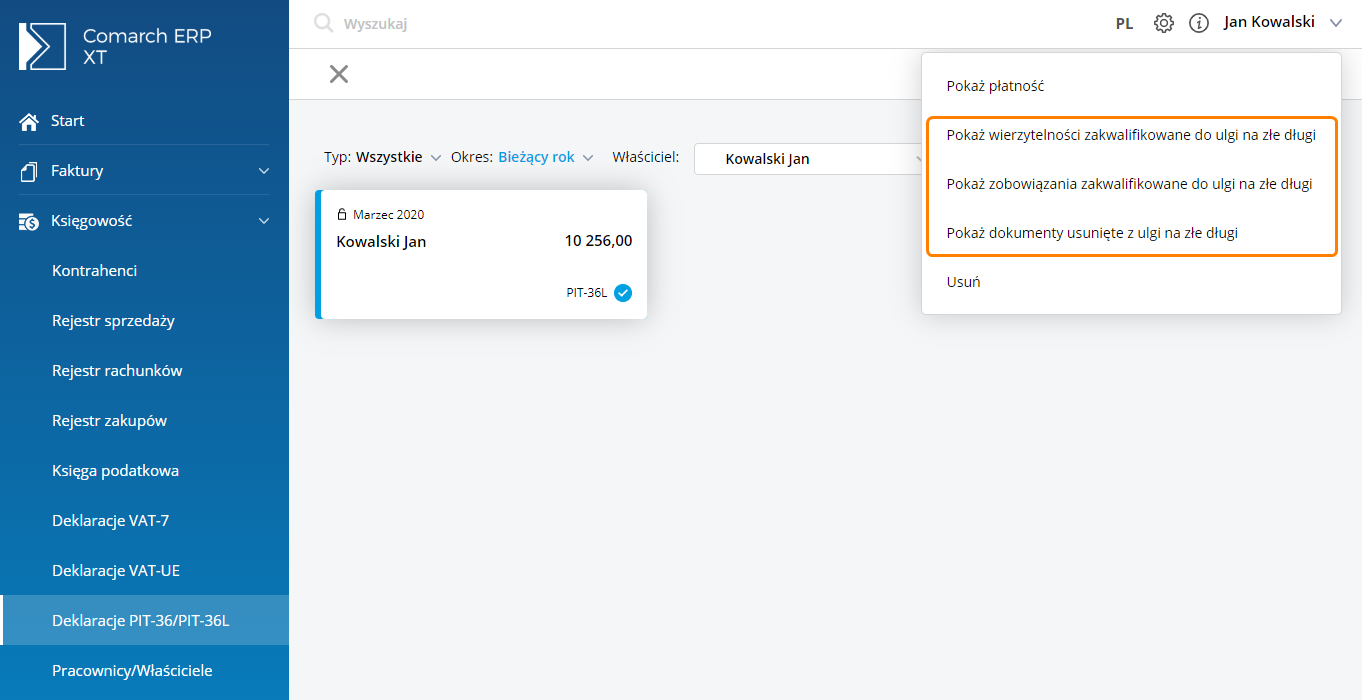The width and height of the screenshot is (1362, 700).
Task: Close the view with the X icon
Action: (x=339, y=74)
